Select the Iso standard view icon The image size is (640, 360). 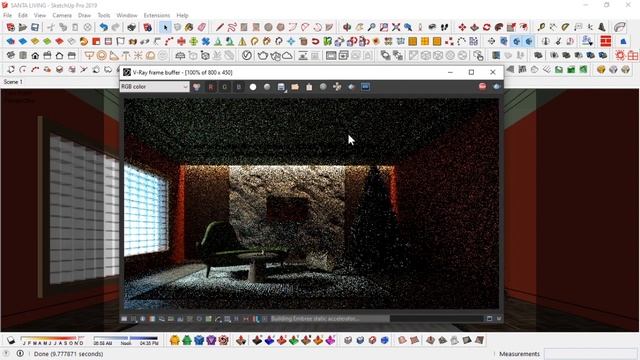pyautogui.click(x=11, y=55)
